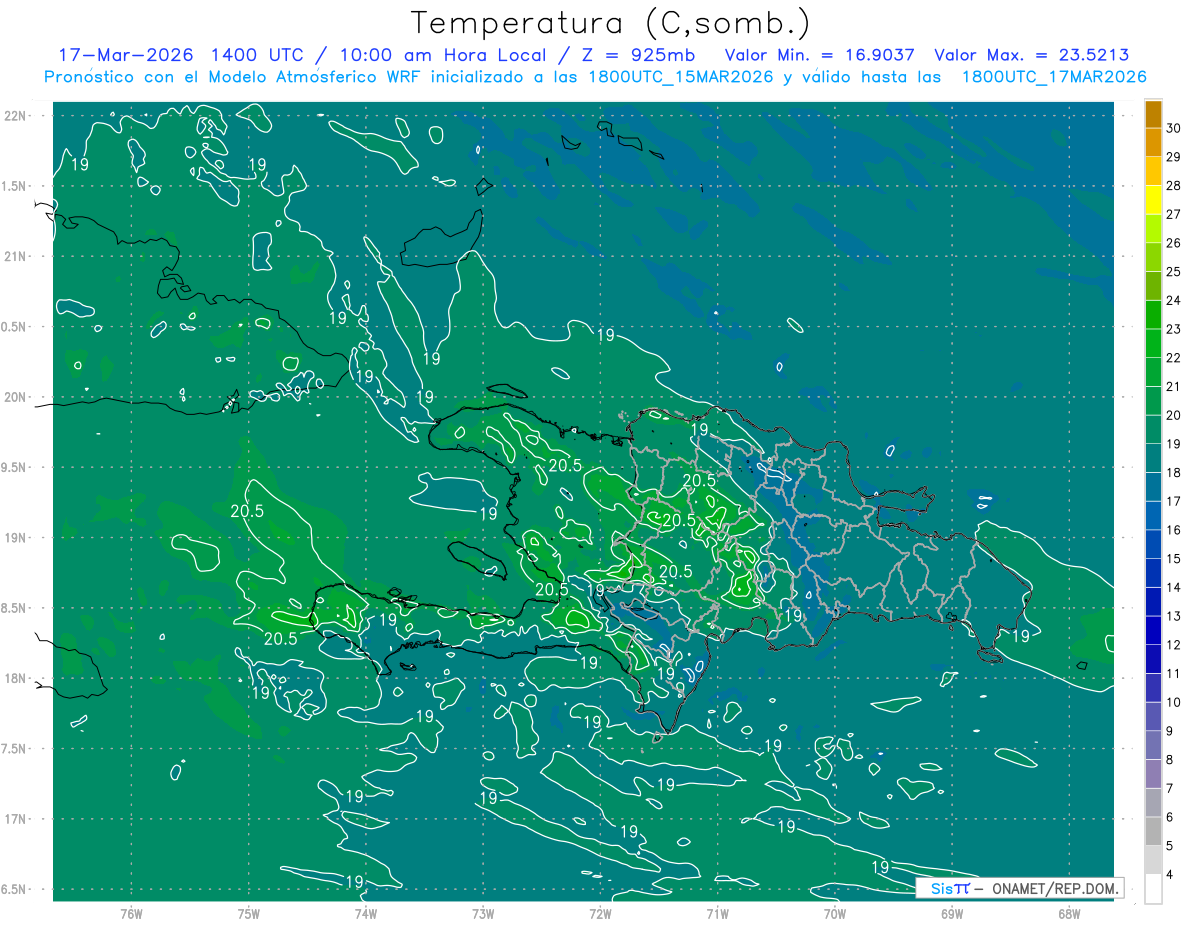Click the "20N" latitude axis label
Screen dimensions: 1200x927
(x=16, y=398)
